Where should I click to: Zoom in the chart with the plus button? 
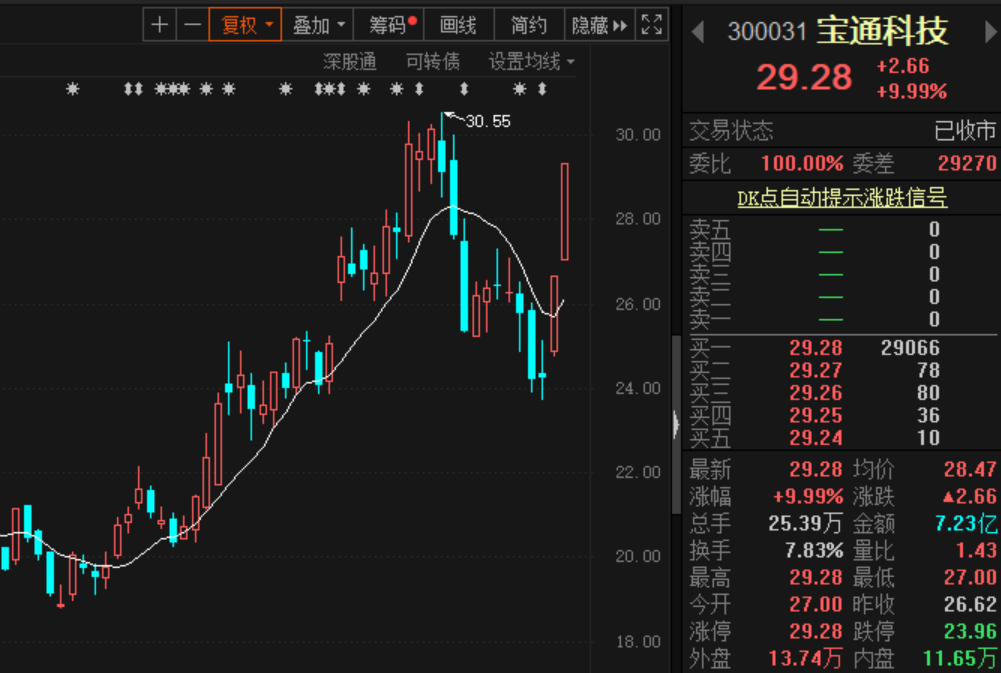pyautogui.click(x=160, y=25)
